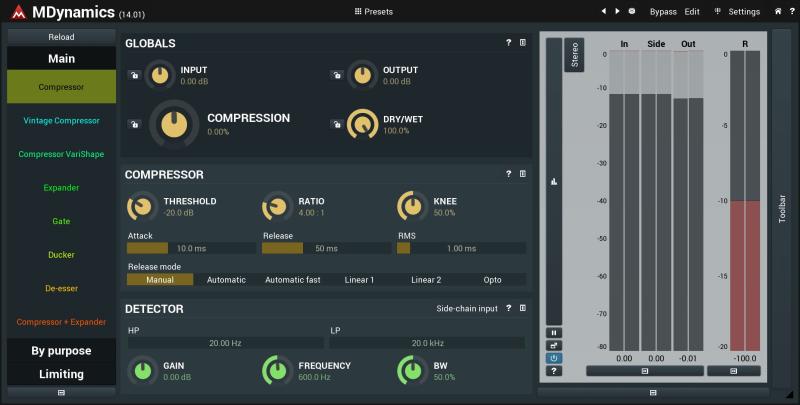The width and height of the screenshot is (800, 405).
Task: Choose the De-esser preset
Action: [x=61, y=288]
